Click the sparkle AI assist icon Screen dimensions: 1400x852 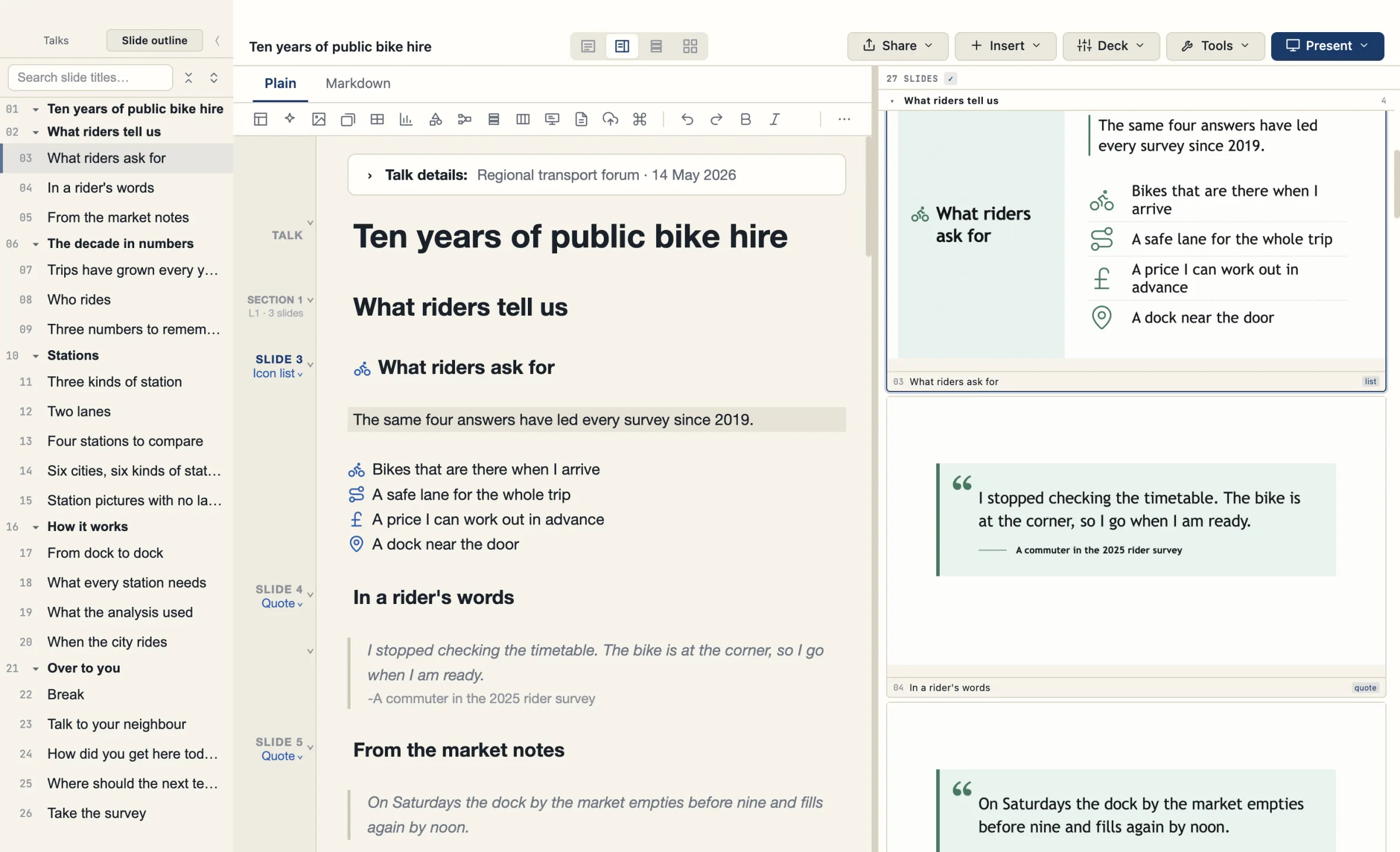(x=289, y=119)
